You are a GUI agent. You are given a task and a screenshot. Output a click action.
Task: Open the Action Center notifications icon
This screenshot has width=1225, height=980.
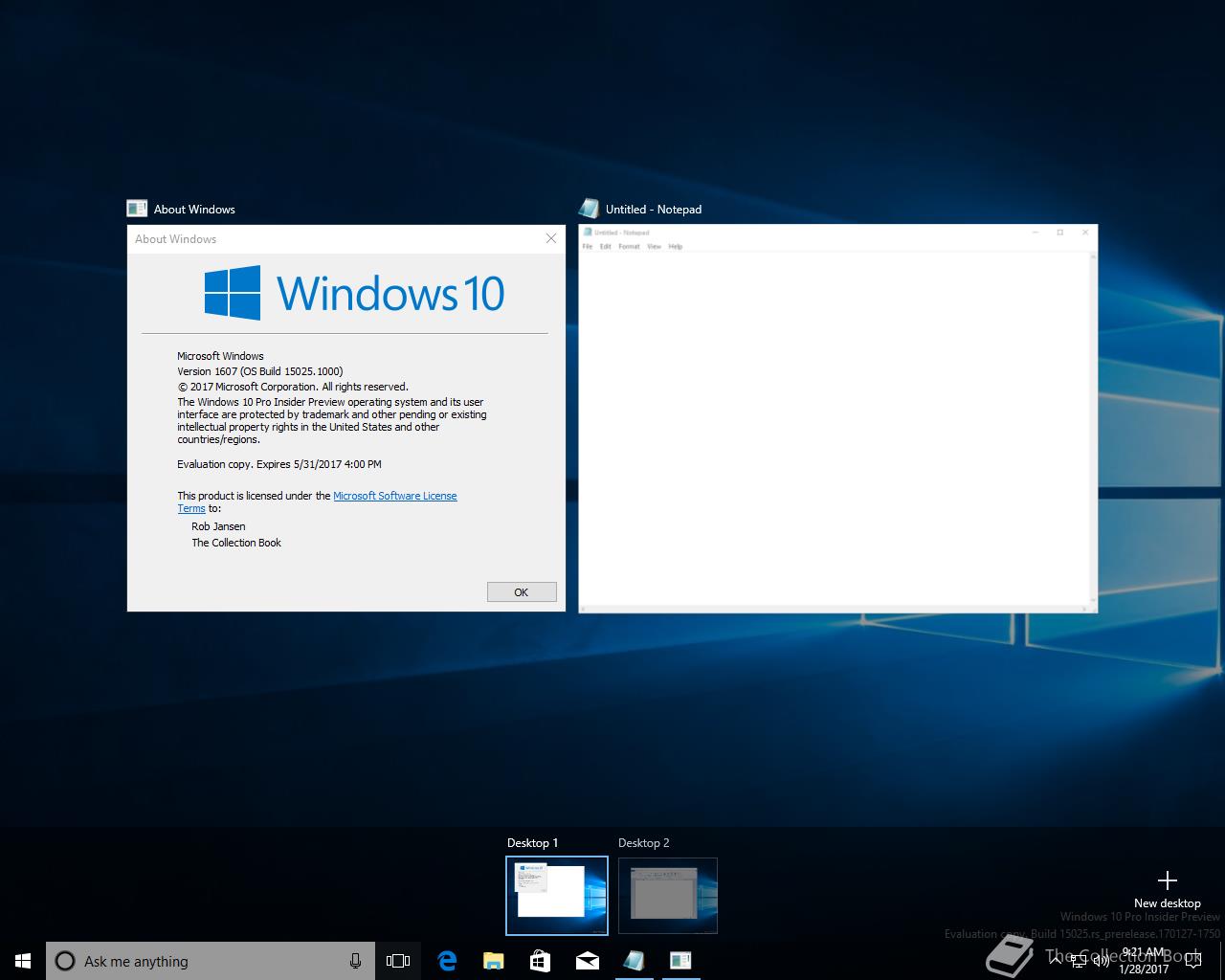1192,961
